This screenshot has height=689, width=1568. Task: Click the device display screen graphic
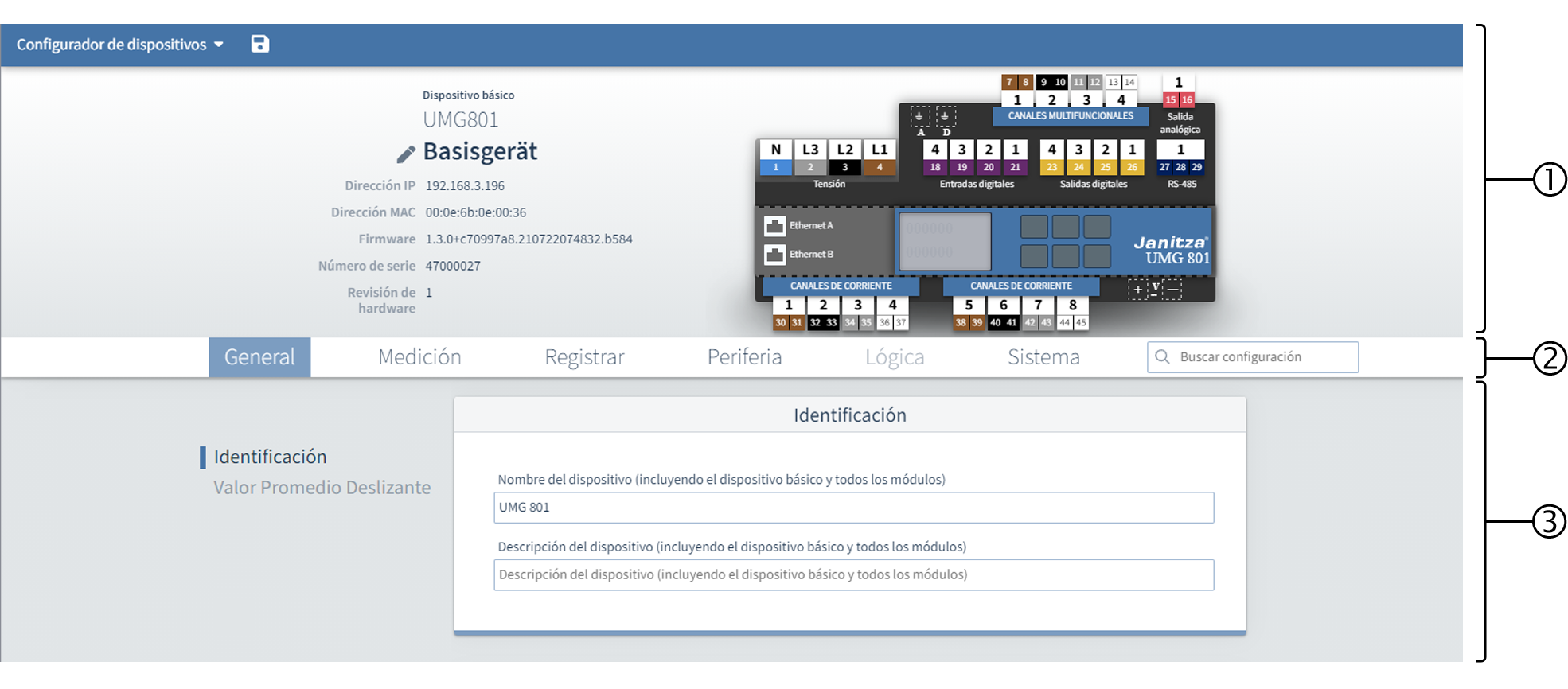click(945, 241)
